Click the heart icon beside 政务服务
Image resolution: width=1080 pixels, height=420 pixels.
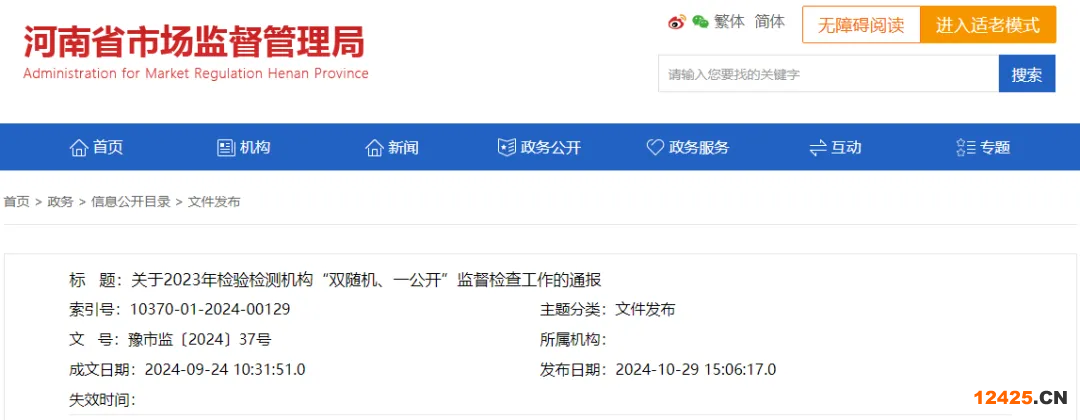[655, 148]
